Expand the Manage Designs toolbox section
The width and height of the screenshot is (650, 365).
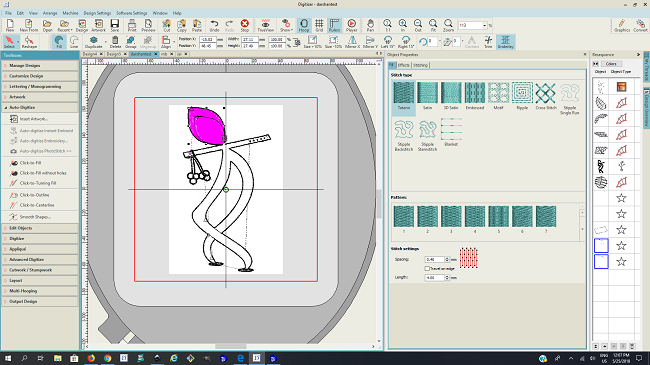point(40,66)
